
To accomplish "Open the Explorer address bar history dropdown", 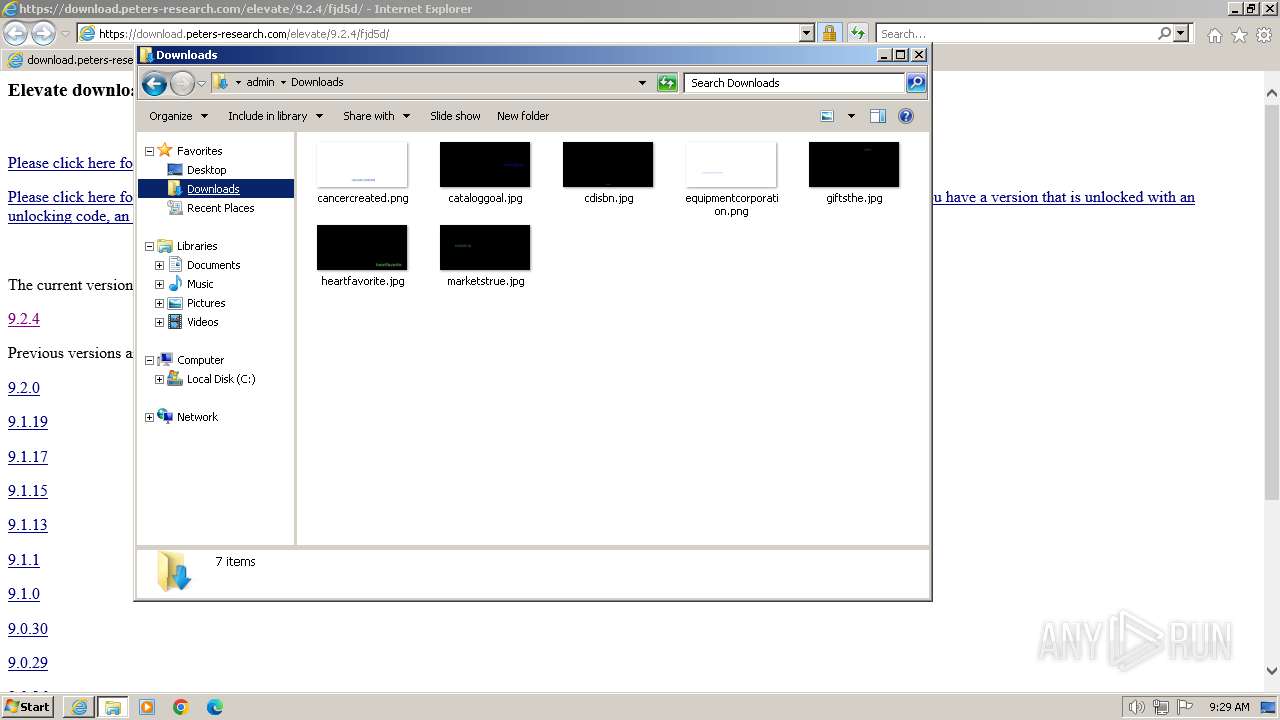I will [642, 83].
